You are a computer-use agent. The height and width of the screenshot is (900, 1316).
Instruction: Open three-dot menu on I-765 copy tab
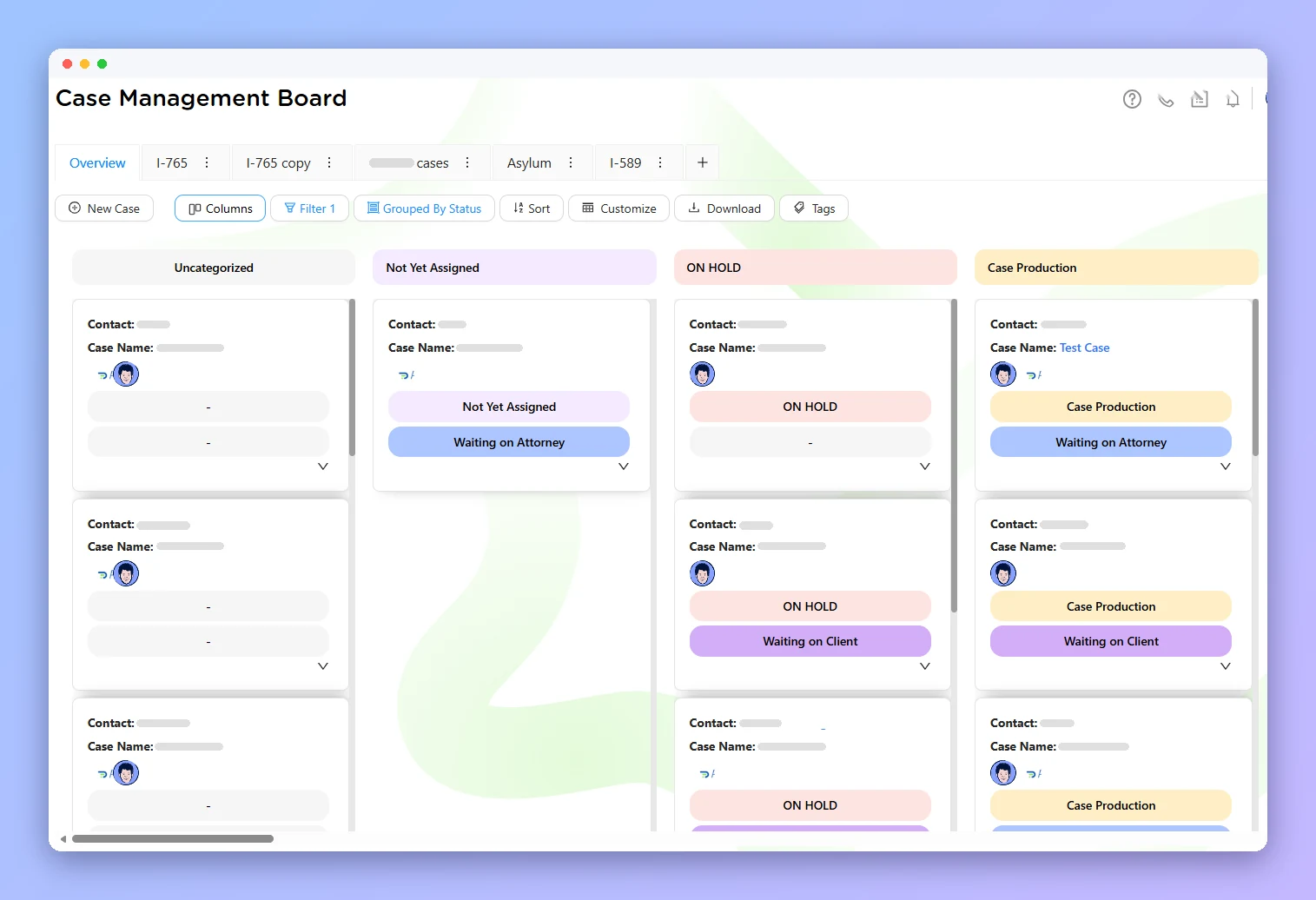click(x=329, y=162)
